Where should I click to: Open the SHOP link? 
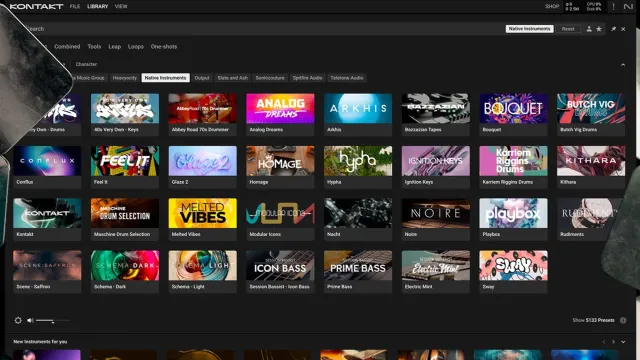(x=552, y=7)
